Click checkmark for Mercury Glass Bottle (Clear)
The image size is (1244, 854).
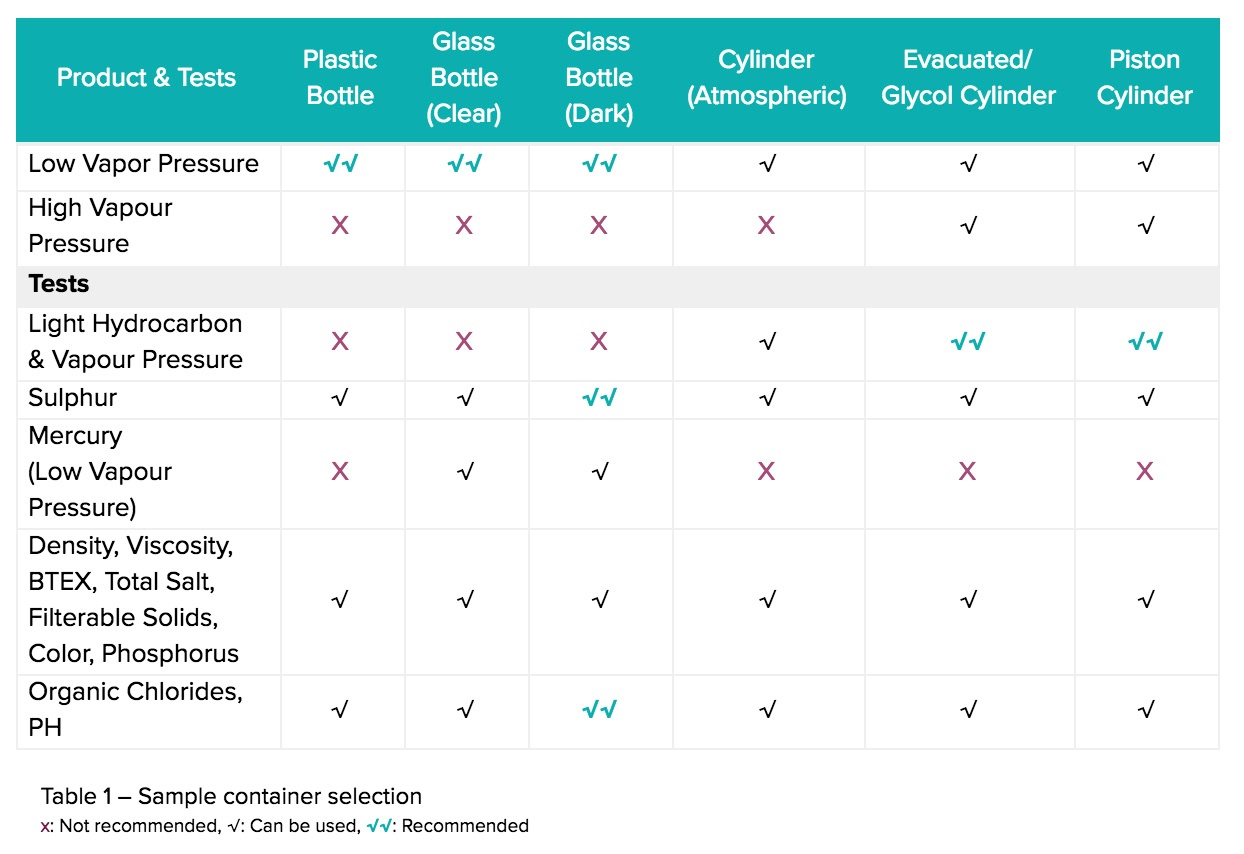[x=465, y=472]
